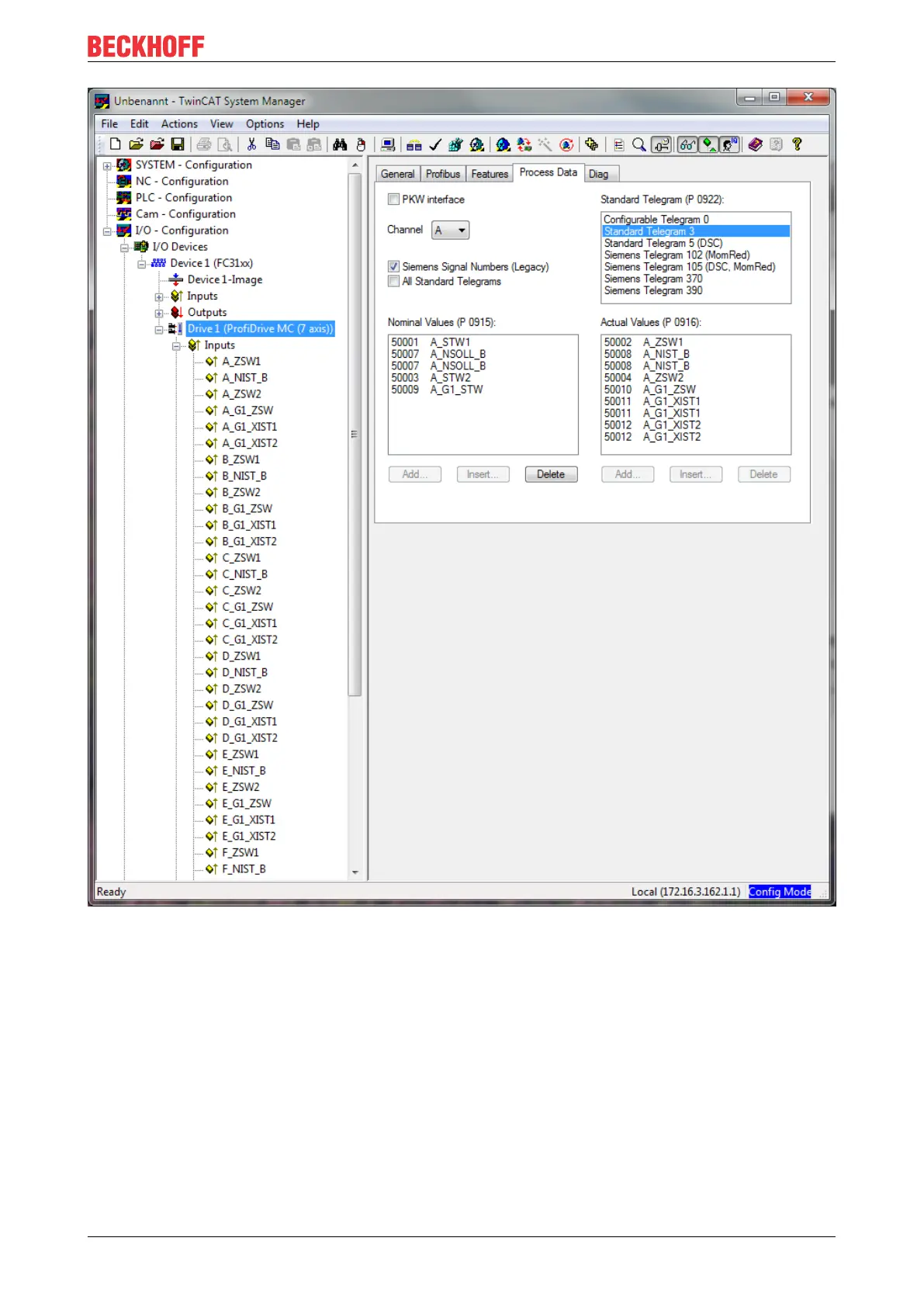Click the A_ZSW1 input variable icon

tap(211, 361)
